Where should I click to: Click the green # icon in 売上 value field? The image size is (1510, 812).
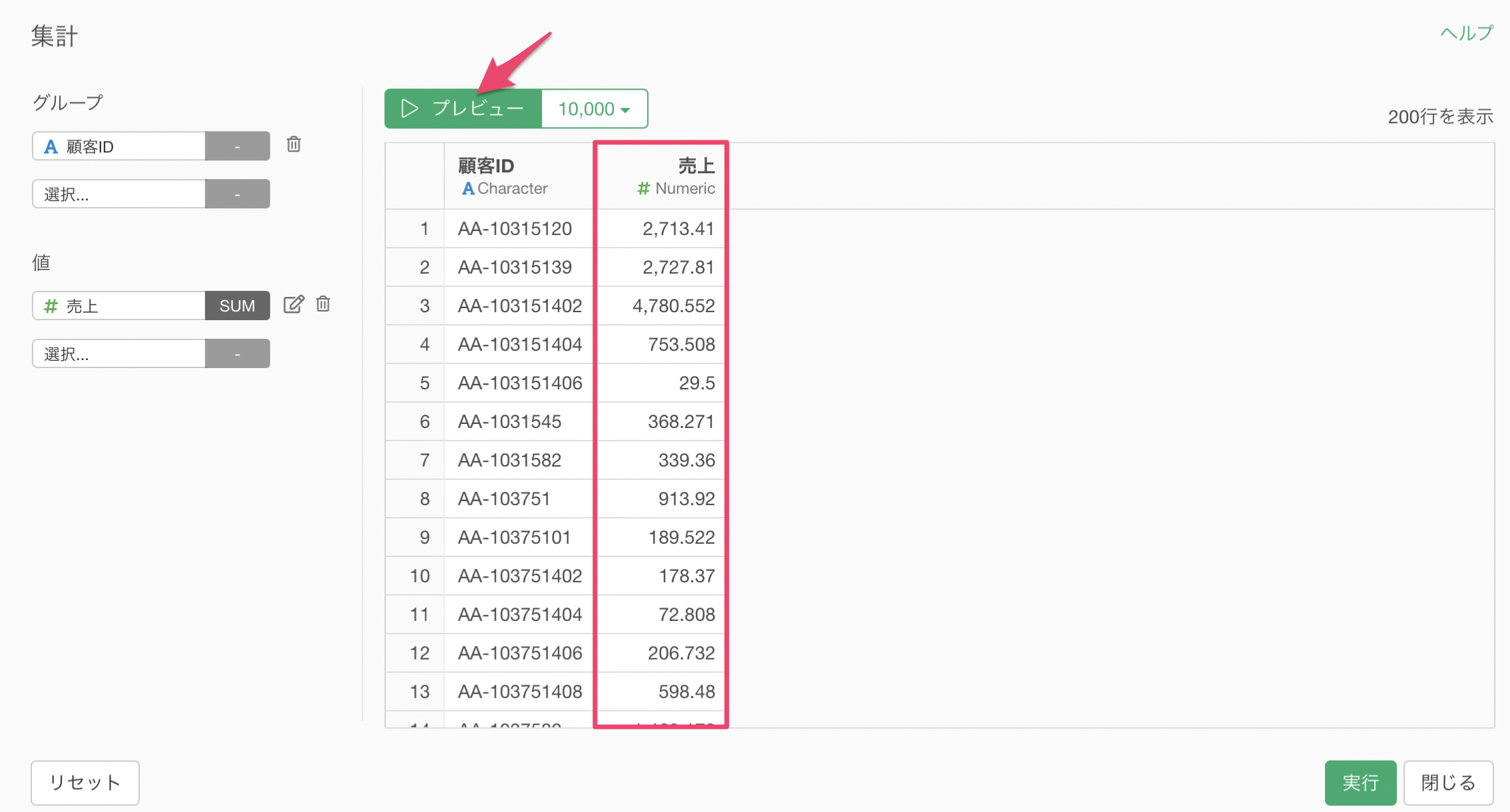[51, 306]
